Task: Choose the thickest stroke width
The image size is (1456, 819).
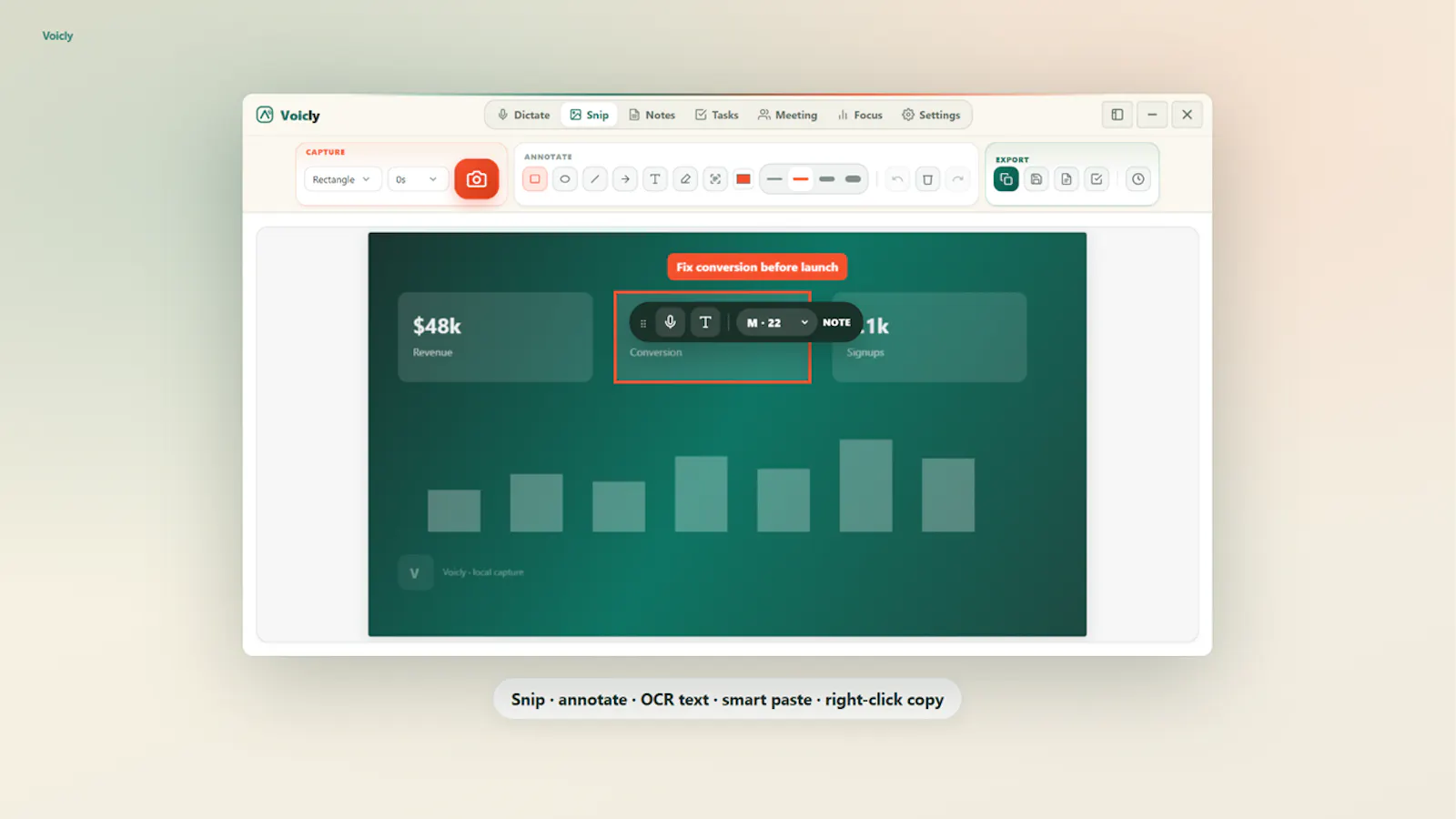Action: point(853,179)
